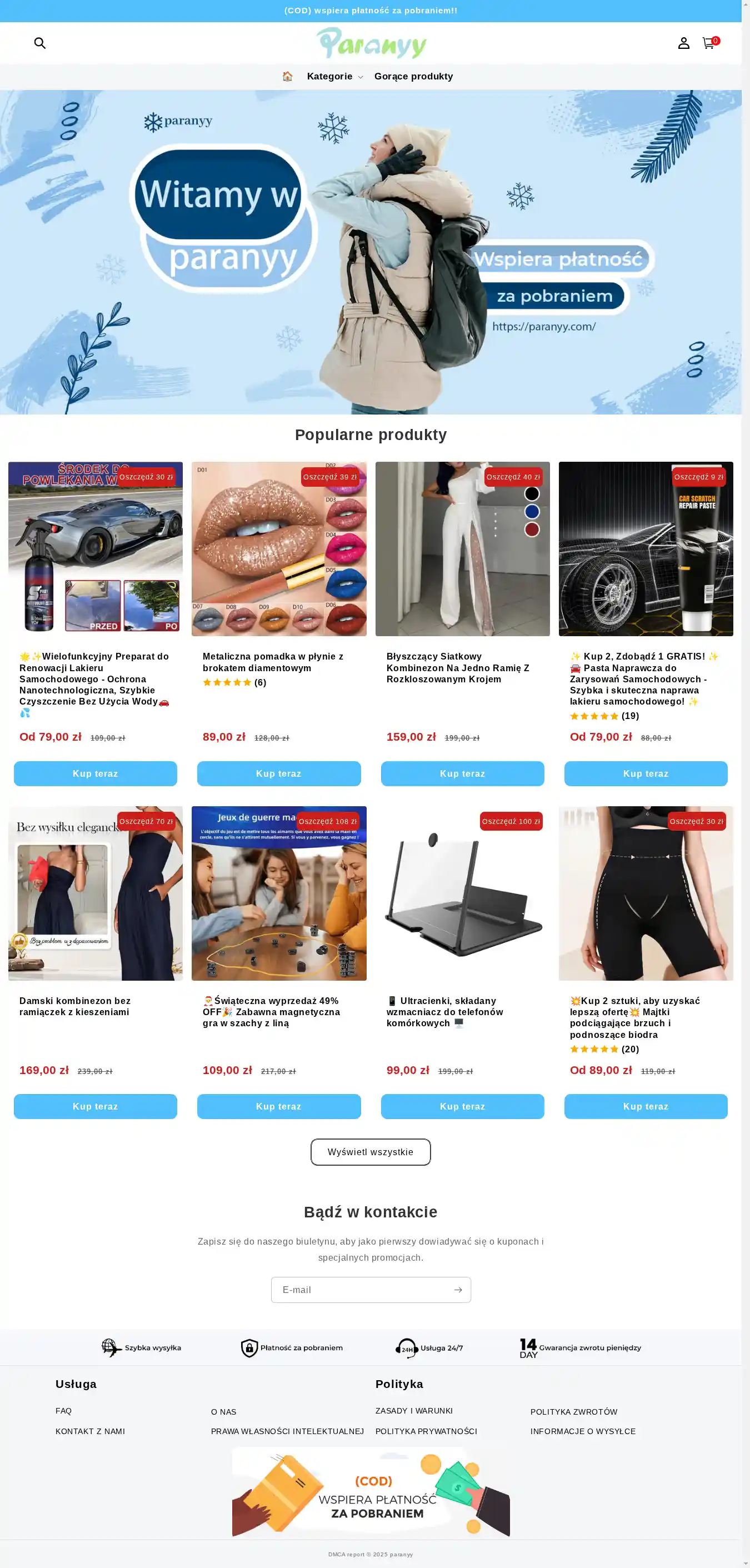Click Kup teraz for the phone screen magnifier
The width and height of the screenshot is (750, 1568).
pyautogui.click(x=463, y=1106)
